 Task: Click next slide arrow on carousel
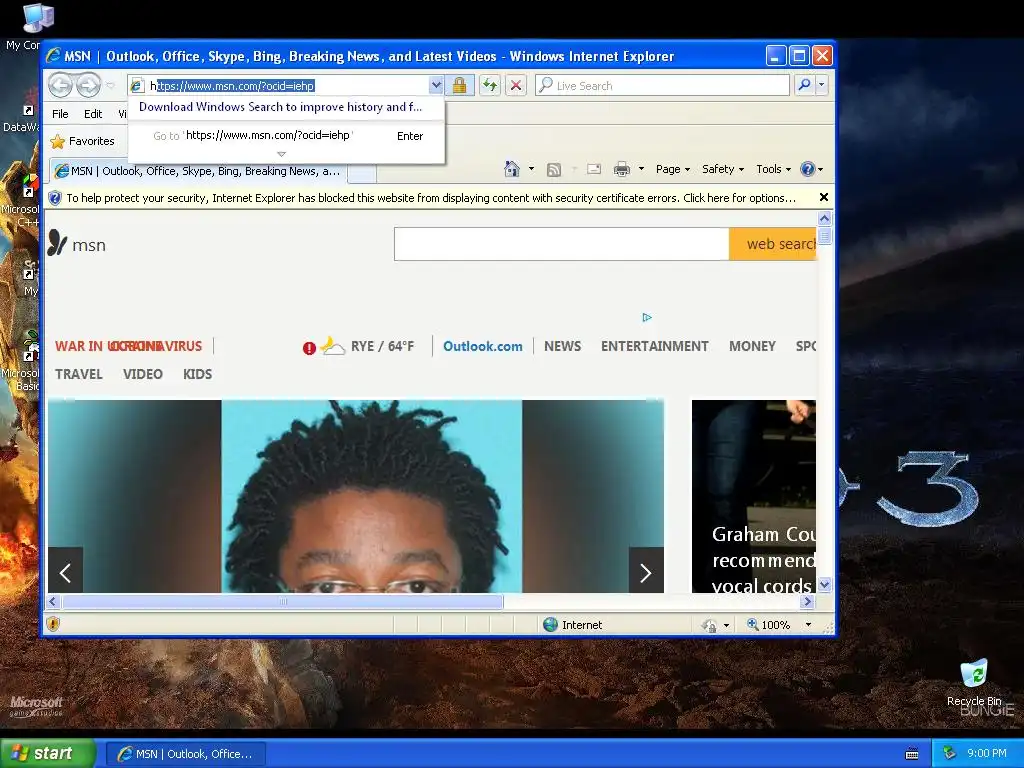tap(646, 570)
